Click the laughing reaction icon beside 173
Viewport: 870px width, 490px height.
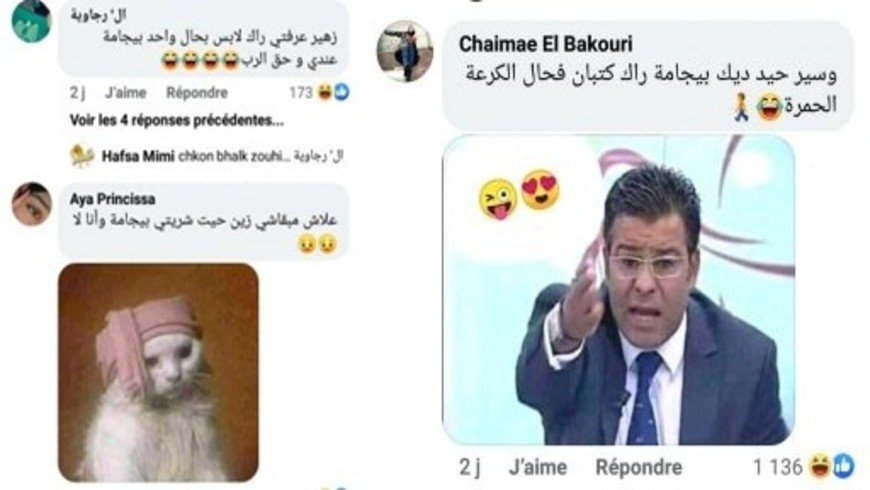(325, 92)
